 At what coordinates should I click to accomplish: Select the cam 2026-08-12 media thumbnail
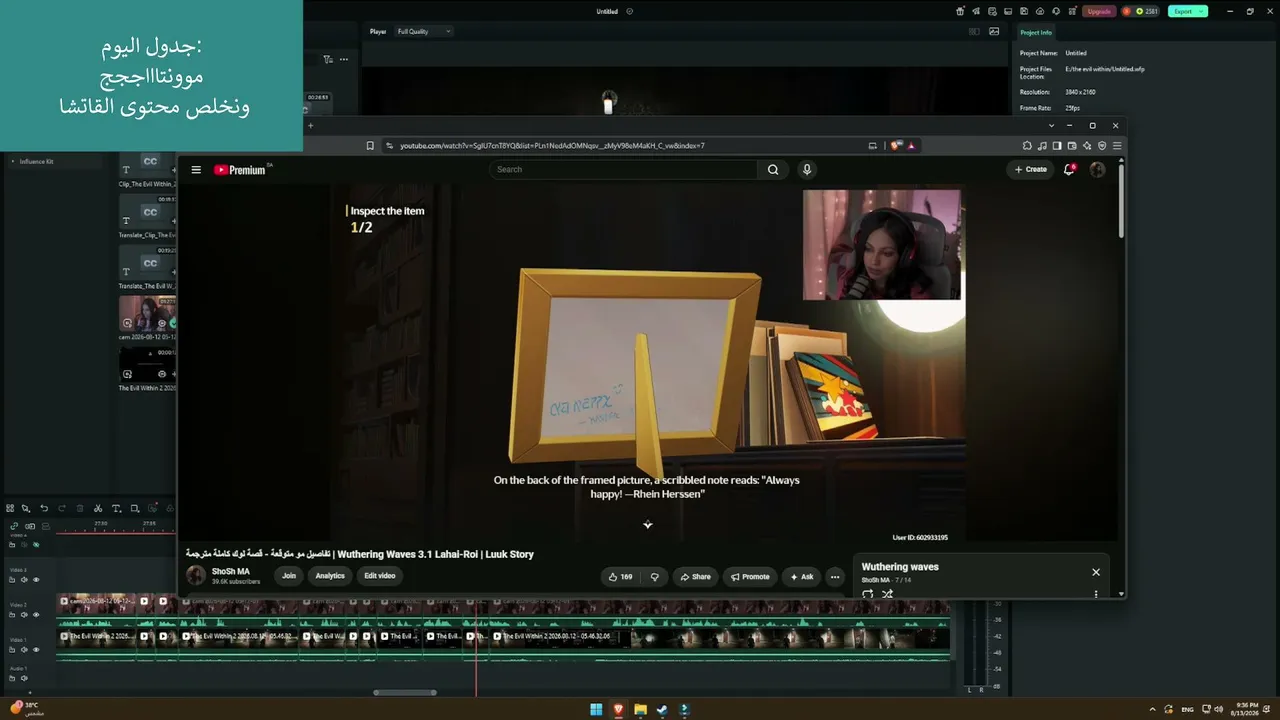pyautogui.click(x=147, y=313)
